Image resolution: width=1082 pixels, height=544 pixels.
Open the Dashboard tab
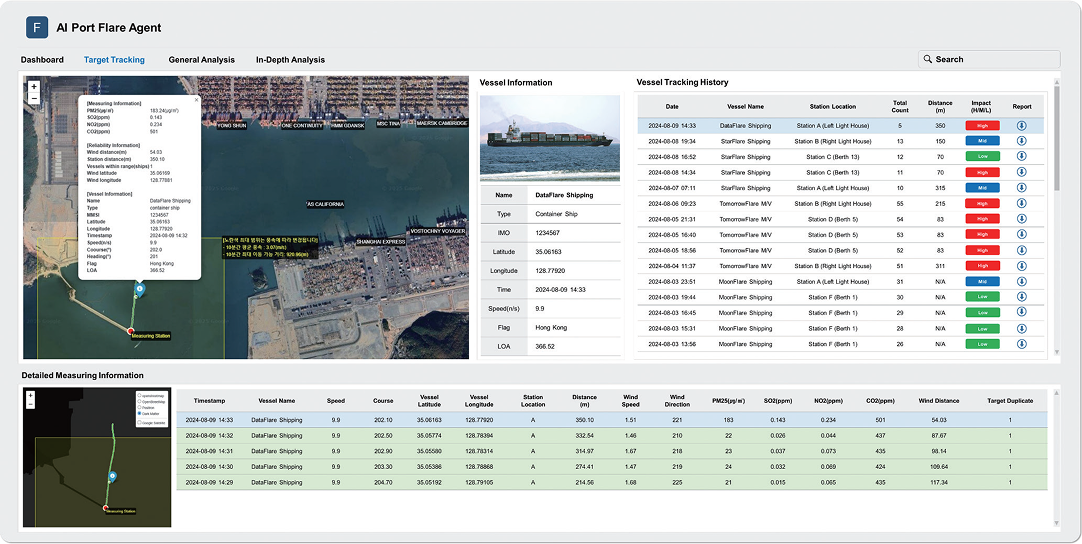[x=42, y=60]
